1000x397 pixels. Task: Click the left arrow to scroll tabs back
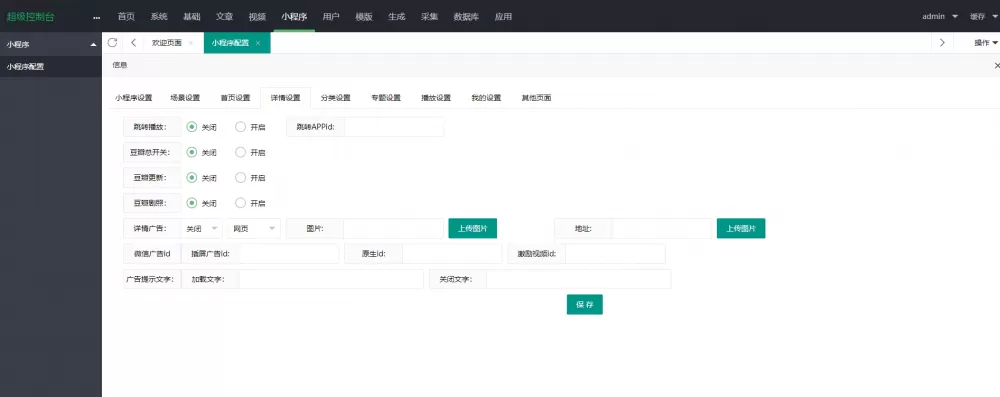click(x=133, y=43)
